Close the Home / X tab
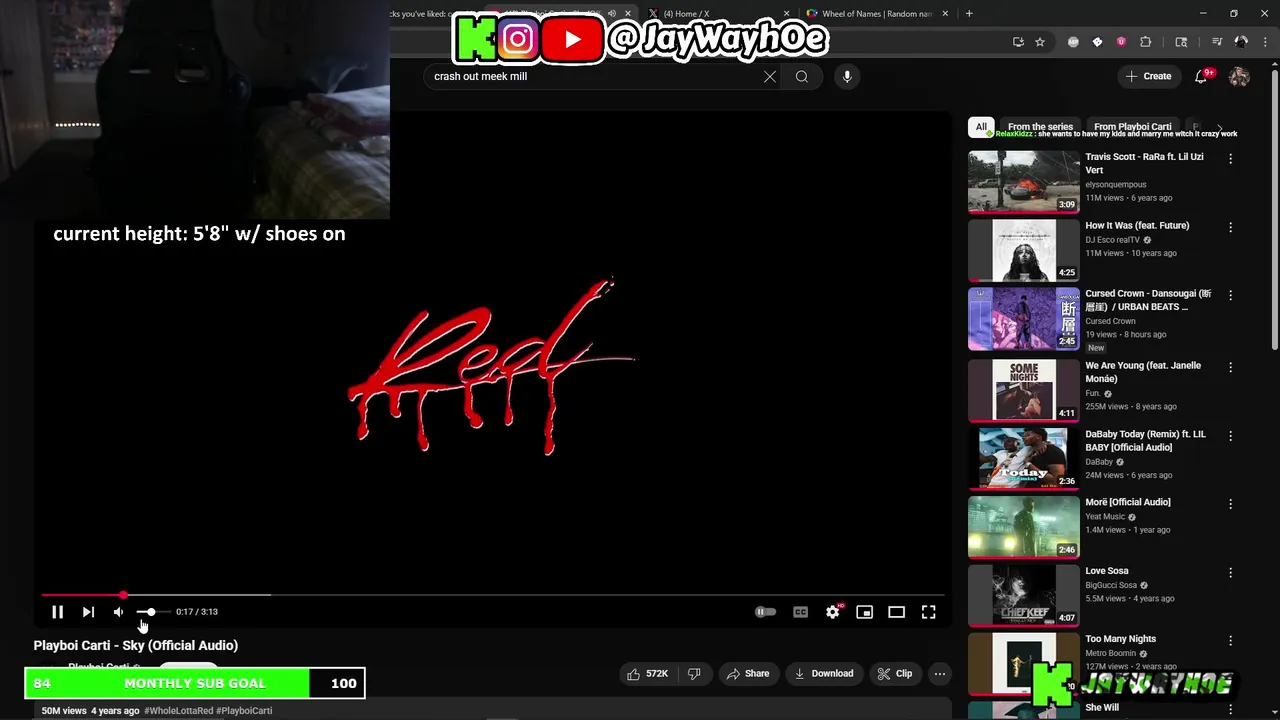Viewport: 1280px width, 720px height. click(786, 14)
